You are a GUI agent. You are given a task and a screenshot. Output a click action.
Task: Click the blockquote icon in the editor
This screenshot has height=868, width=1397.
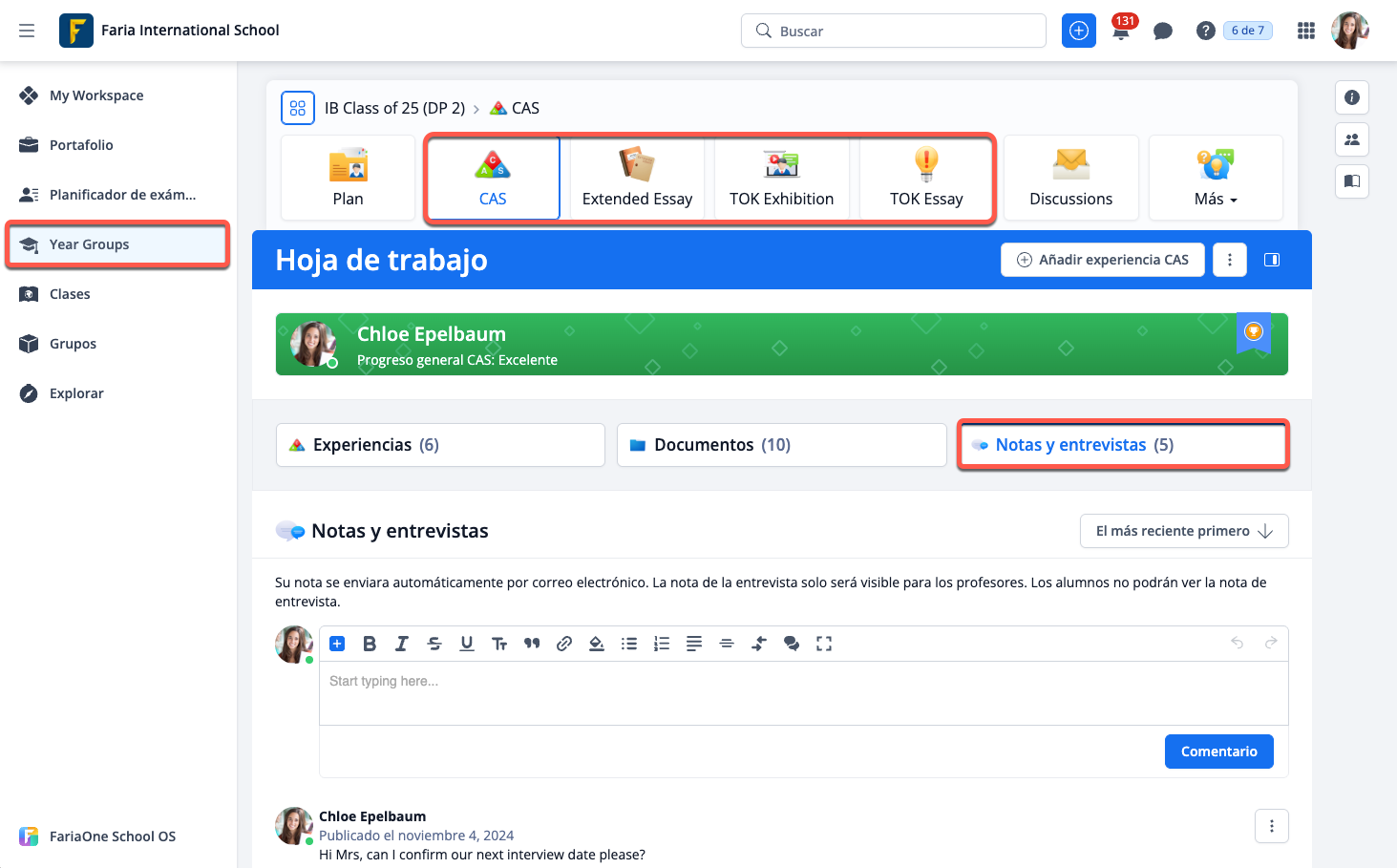pos(532,644)
